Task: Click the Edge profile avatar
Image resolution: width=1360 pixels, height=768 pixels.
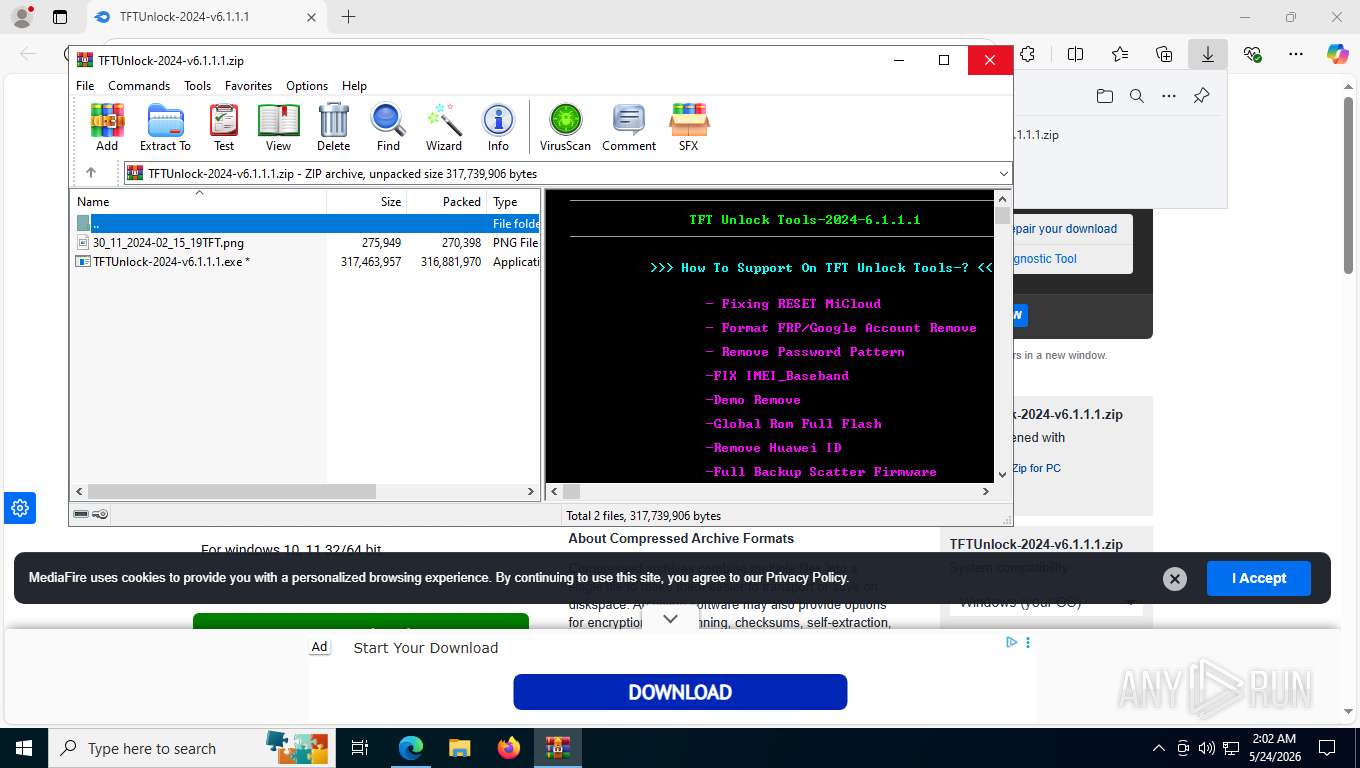Action: (21, 17)
